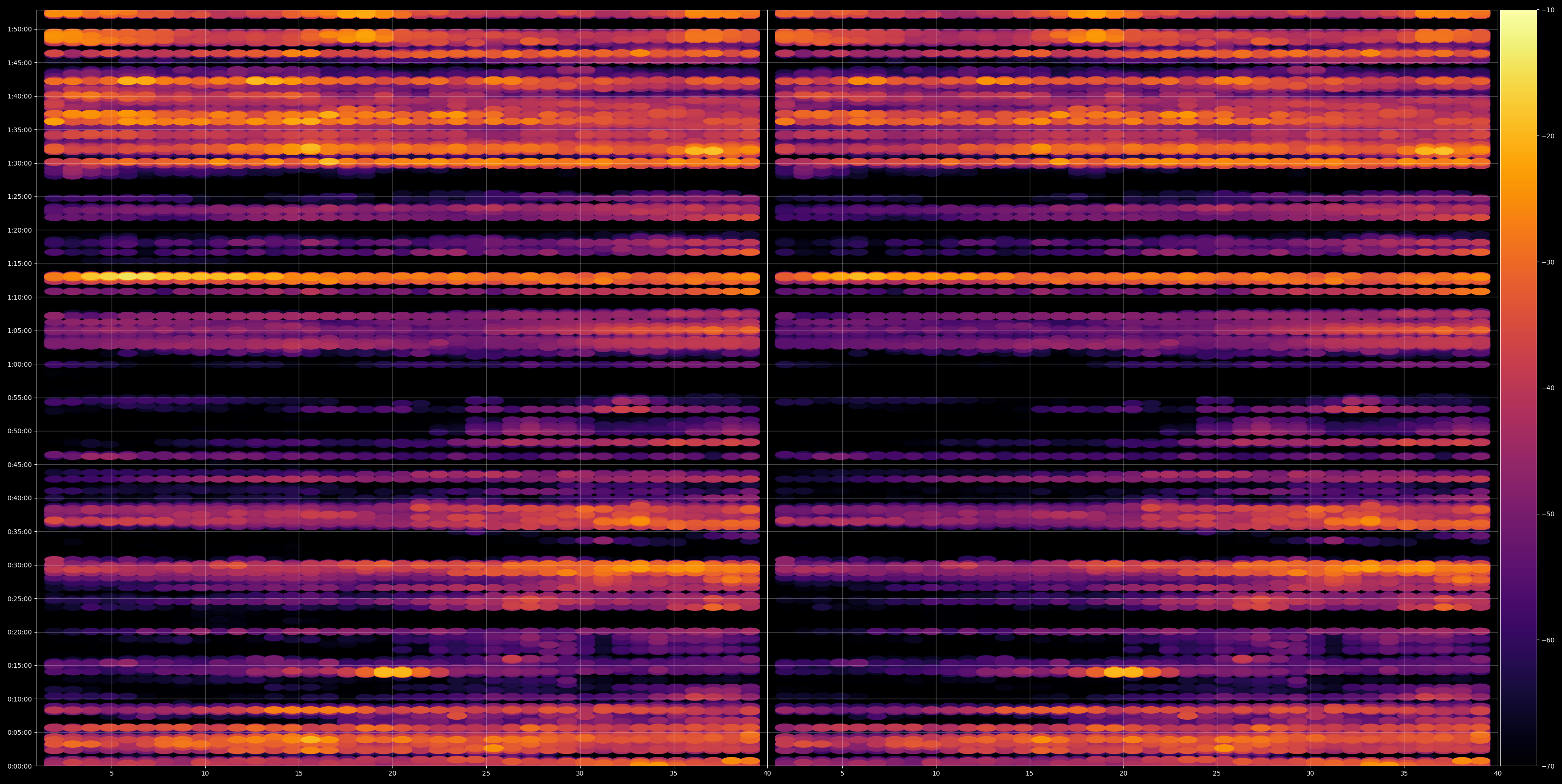The image size is (1562, 784).
Task: Click the 0:55:00 time axis label
Action: (19, 398)
